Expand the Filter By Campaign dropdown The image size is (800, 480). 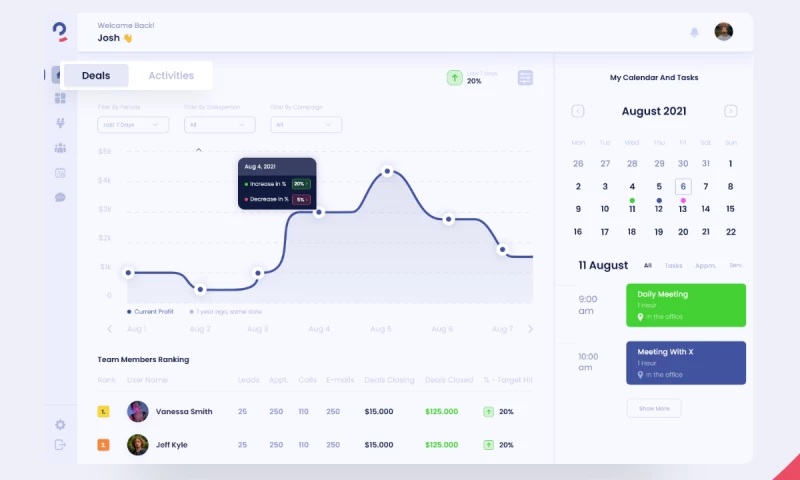pyautogui.click(x=306, y=125)
